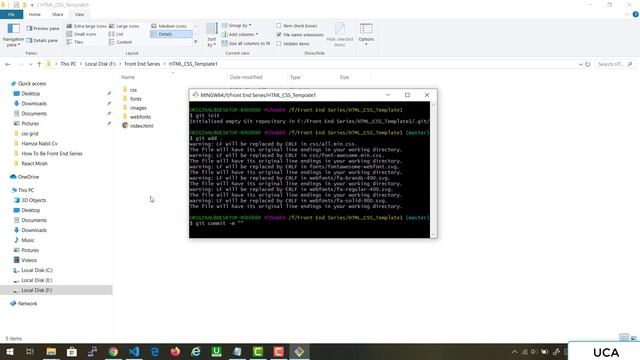Screen dimensions: 640x360
Task: Refresh the current folder view
Action: [x=588, y=64]
